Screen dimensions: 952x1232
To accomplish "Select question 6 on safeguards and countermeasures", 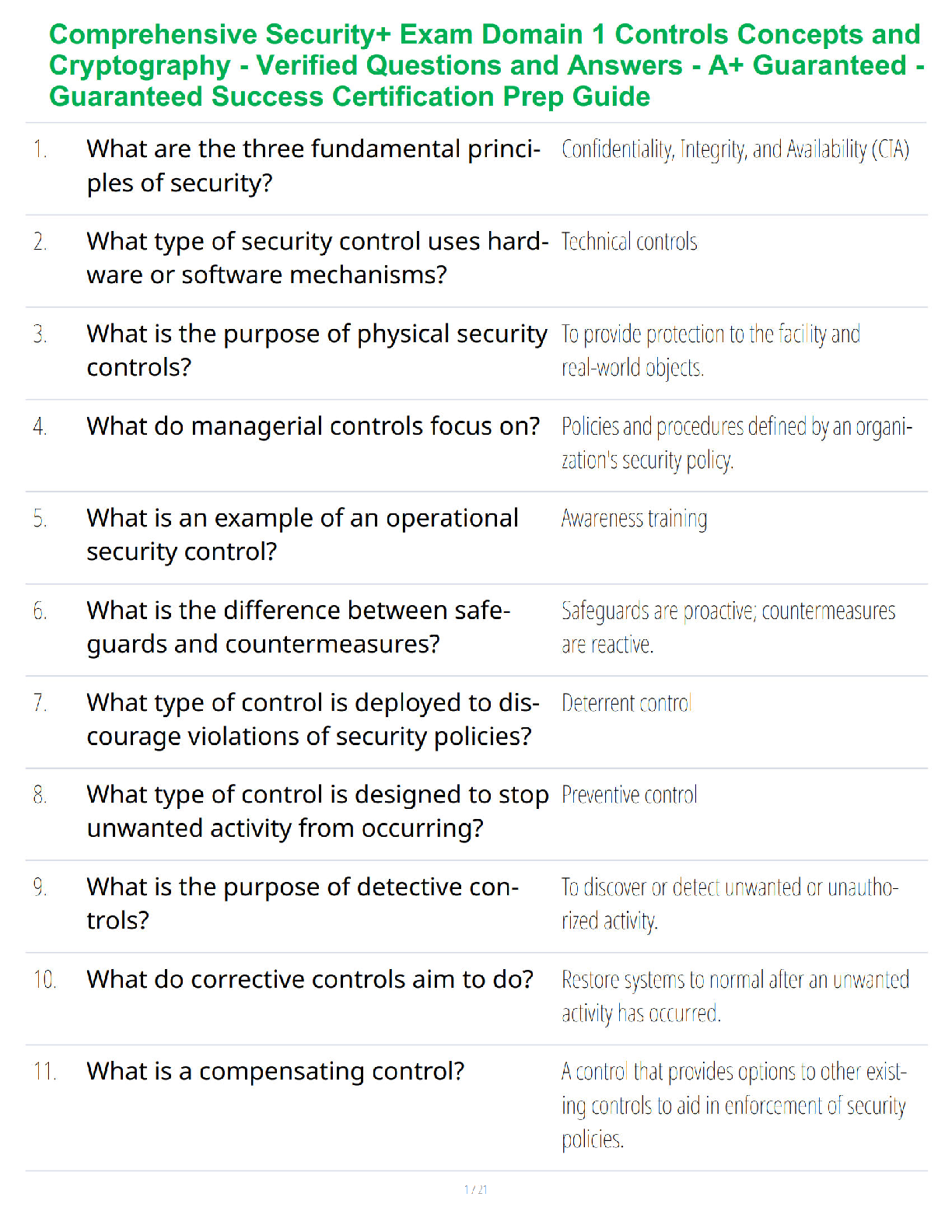I will click(x=299, y=627).
